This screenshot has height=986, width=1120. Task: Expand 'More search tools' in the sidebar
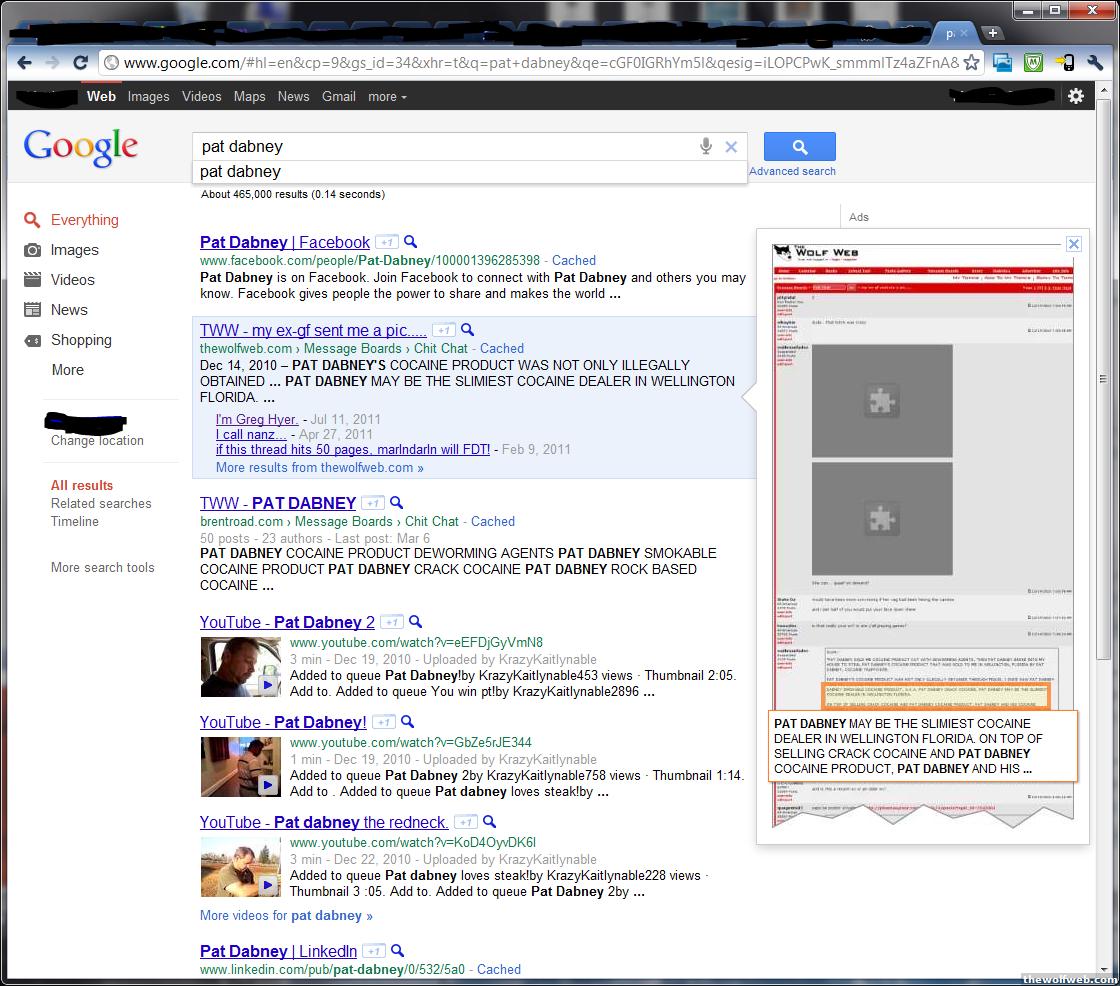click(x=103, y=568)
